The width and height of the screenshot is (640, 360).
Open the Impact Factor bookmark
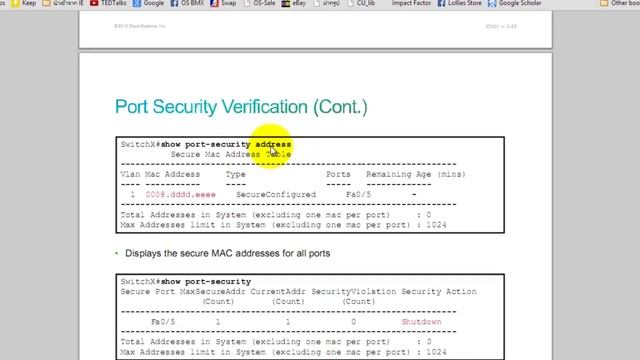pos(411,3)
